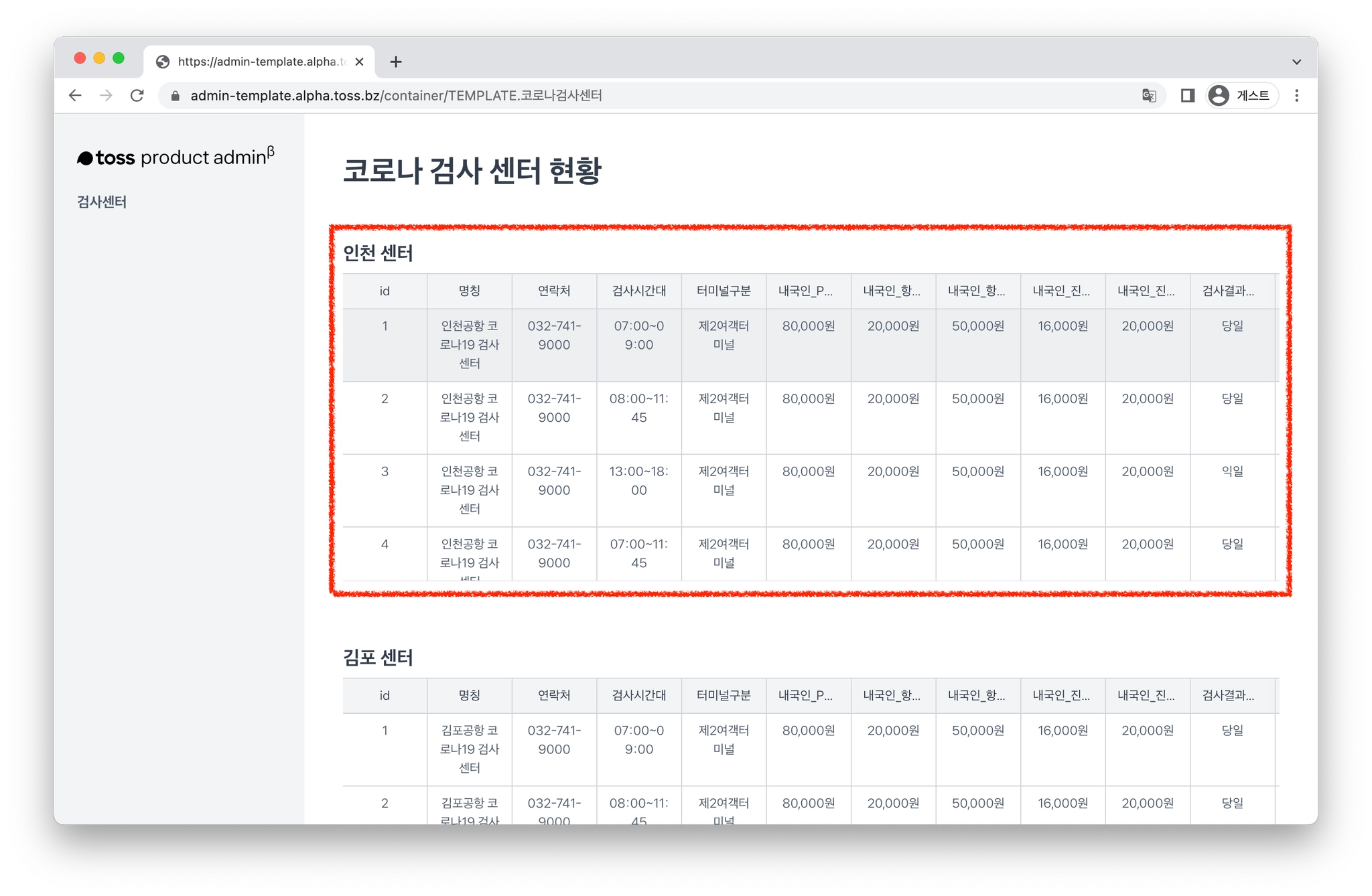This screenshot has height=896, width=1372.
Task: Open the 게스트 profile button
Action: click(1241, 96)
